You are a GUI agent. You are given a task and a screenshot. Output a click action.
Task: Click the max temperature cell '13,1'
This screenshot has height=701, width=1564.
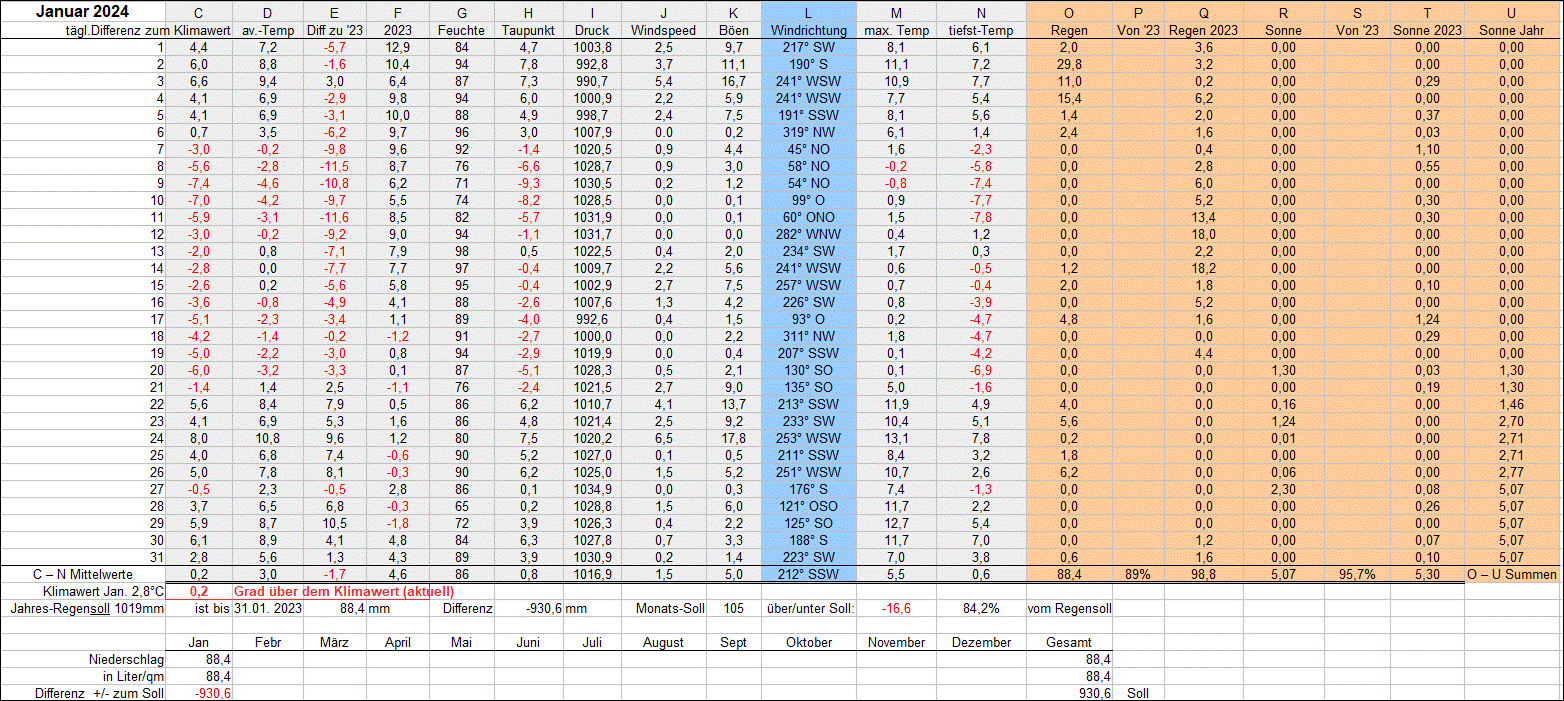tap(896, 438)
